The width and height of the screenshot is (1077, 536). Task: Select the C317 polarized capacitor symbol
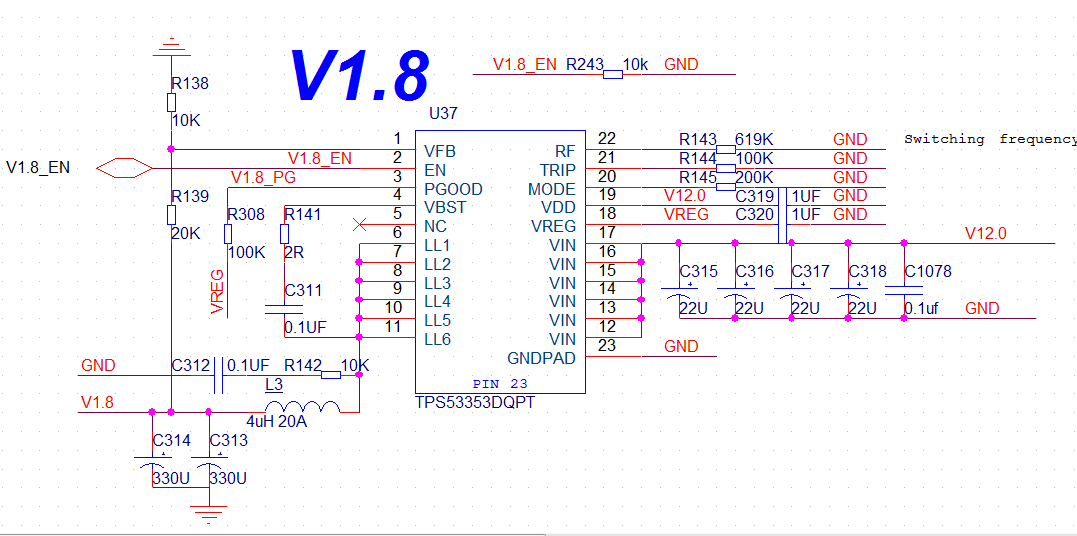[x=791, y=292]
